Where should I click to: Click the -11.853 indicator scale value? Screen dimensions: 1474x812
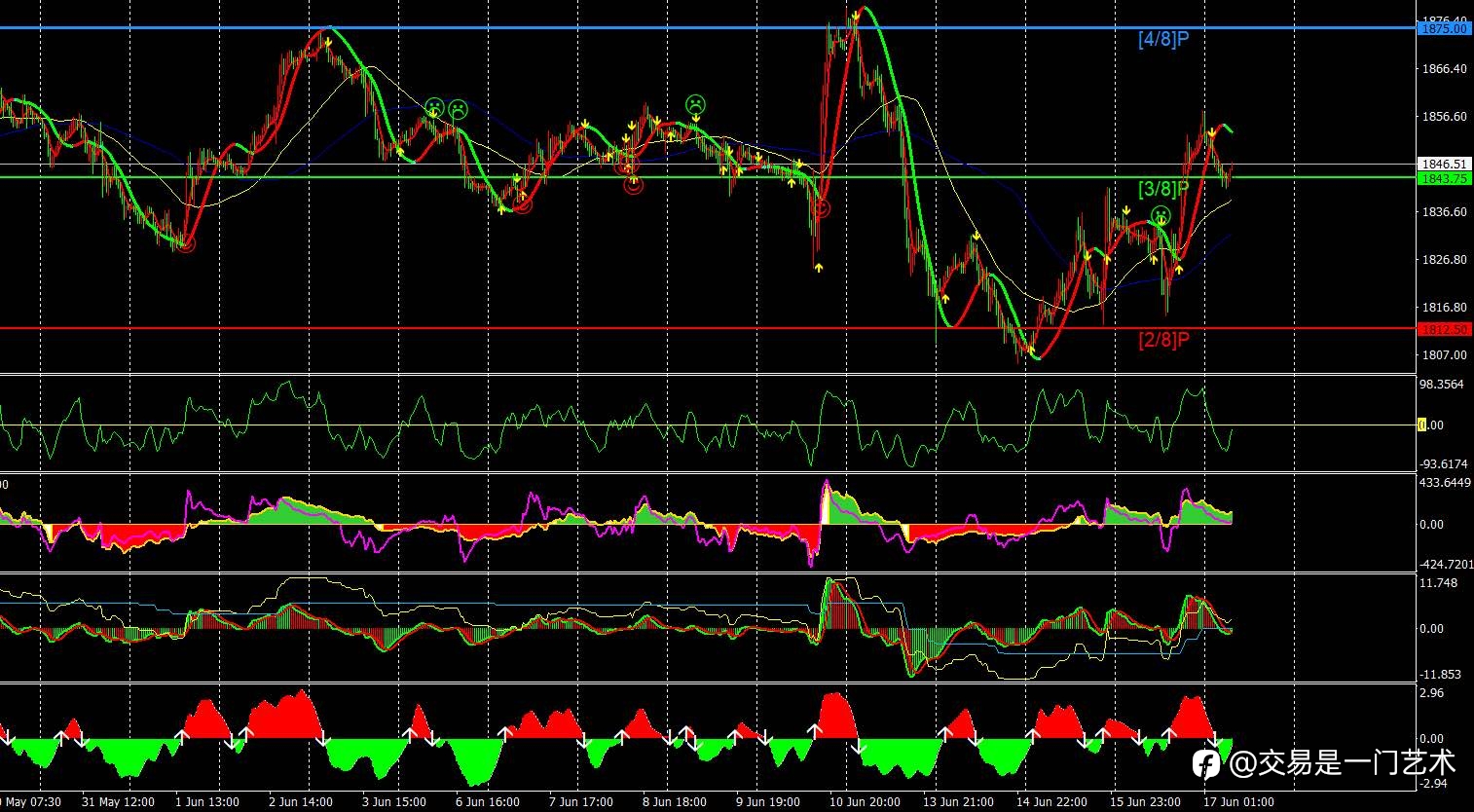1441,674
